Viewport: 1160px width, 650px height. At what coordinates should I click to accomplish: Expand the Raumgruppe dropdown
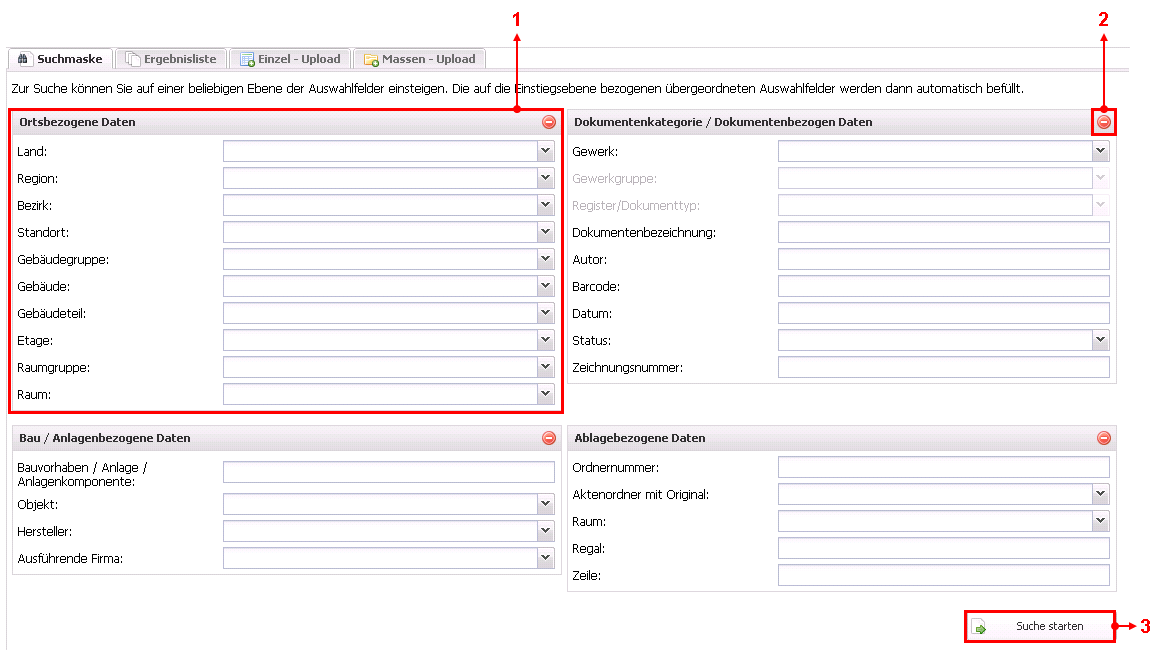point(546,368)
